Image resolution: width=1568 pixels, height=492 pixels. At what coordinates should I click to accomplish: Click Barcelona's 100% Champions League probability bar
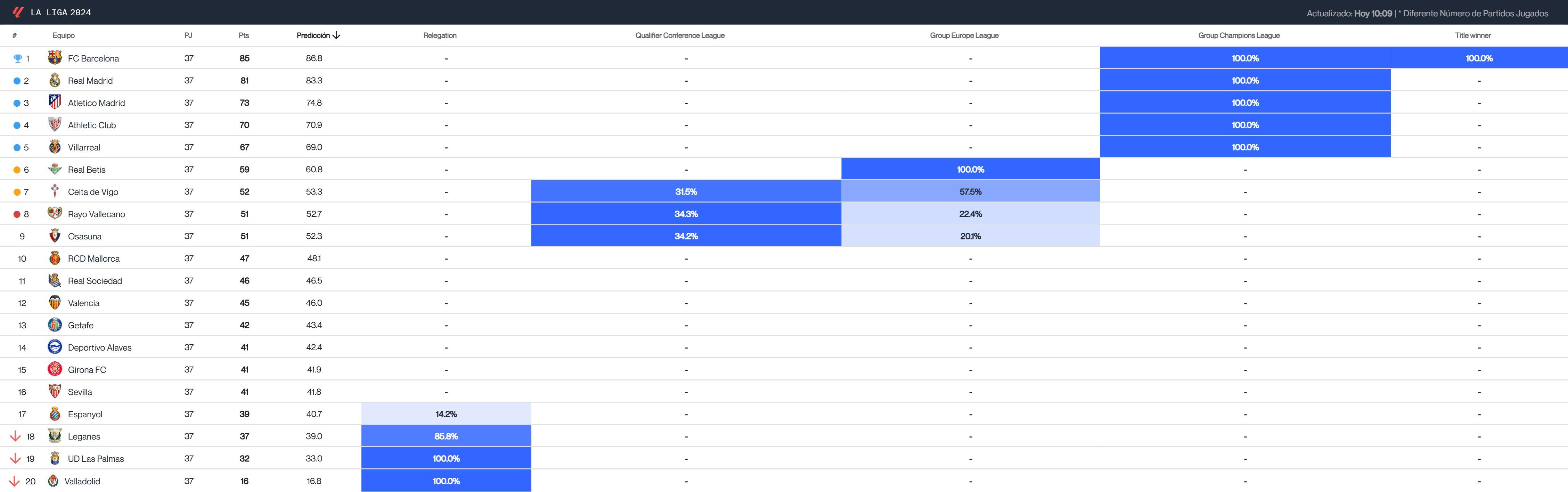pos(1246,58)
